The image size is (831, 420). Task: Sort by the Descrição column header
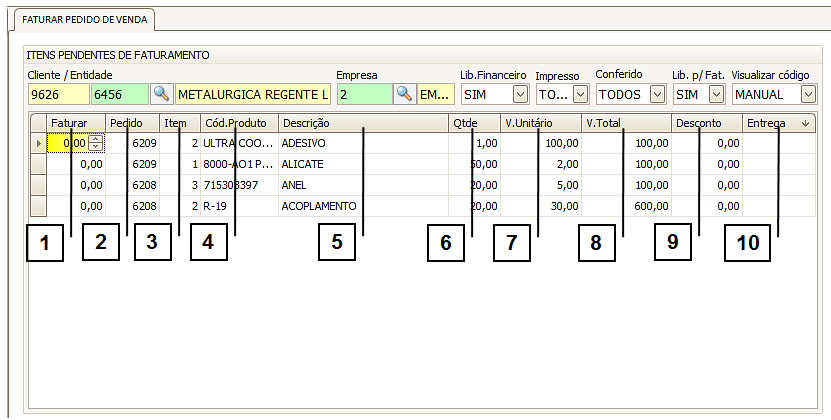click(x=360, y=123)
